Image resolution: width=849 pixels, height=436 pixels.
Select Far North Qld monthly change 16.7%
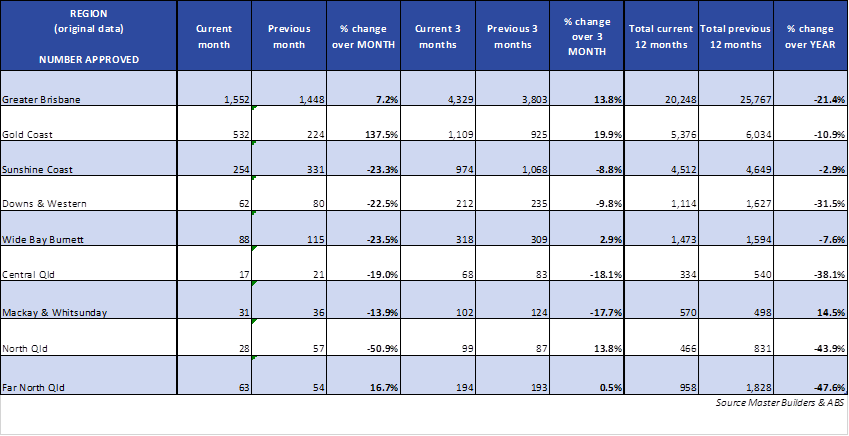363,375
